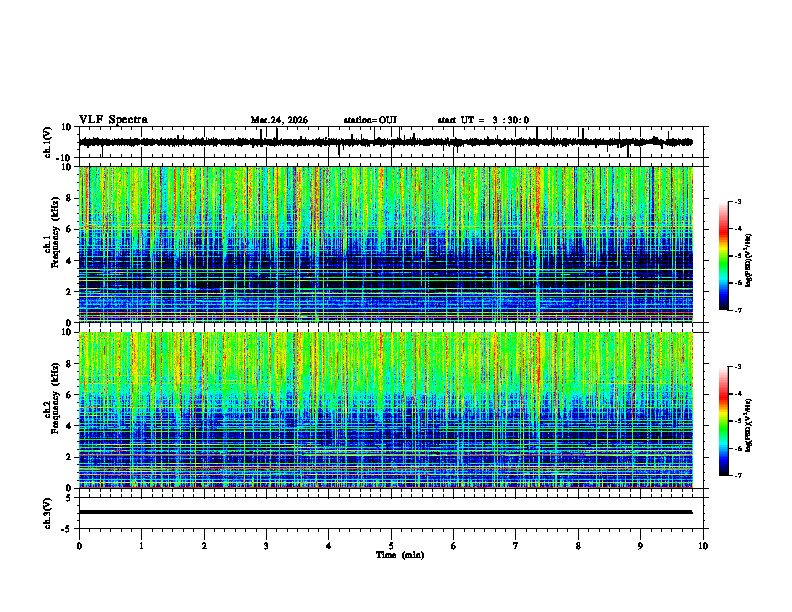Screen dimensions: 792x612
Task: Click time axis tick label "5"
Action: (391, 546)
